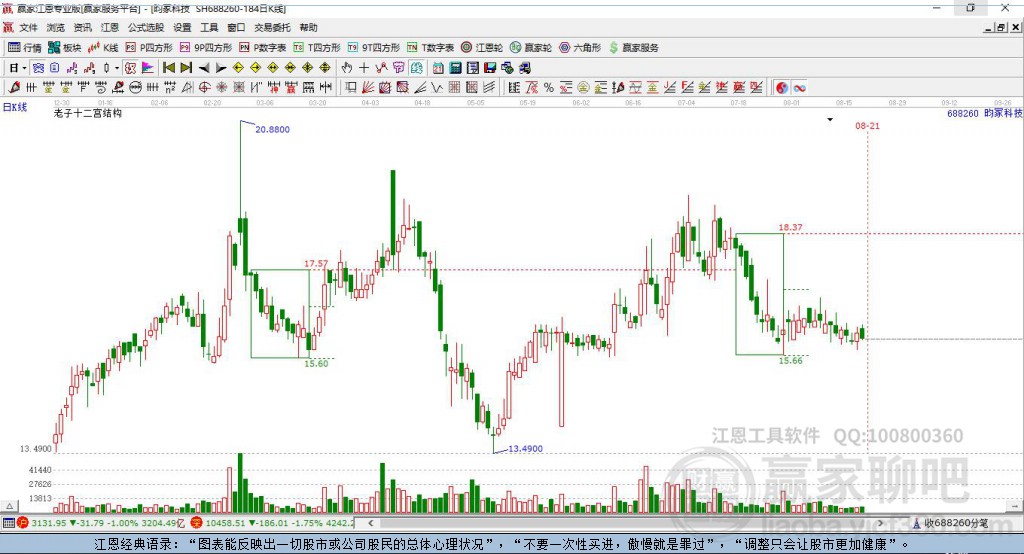Select the Gann fan lines tool

368,87
